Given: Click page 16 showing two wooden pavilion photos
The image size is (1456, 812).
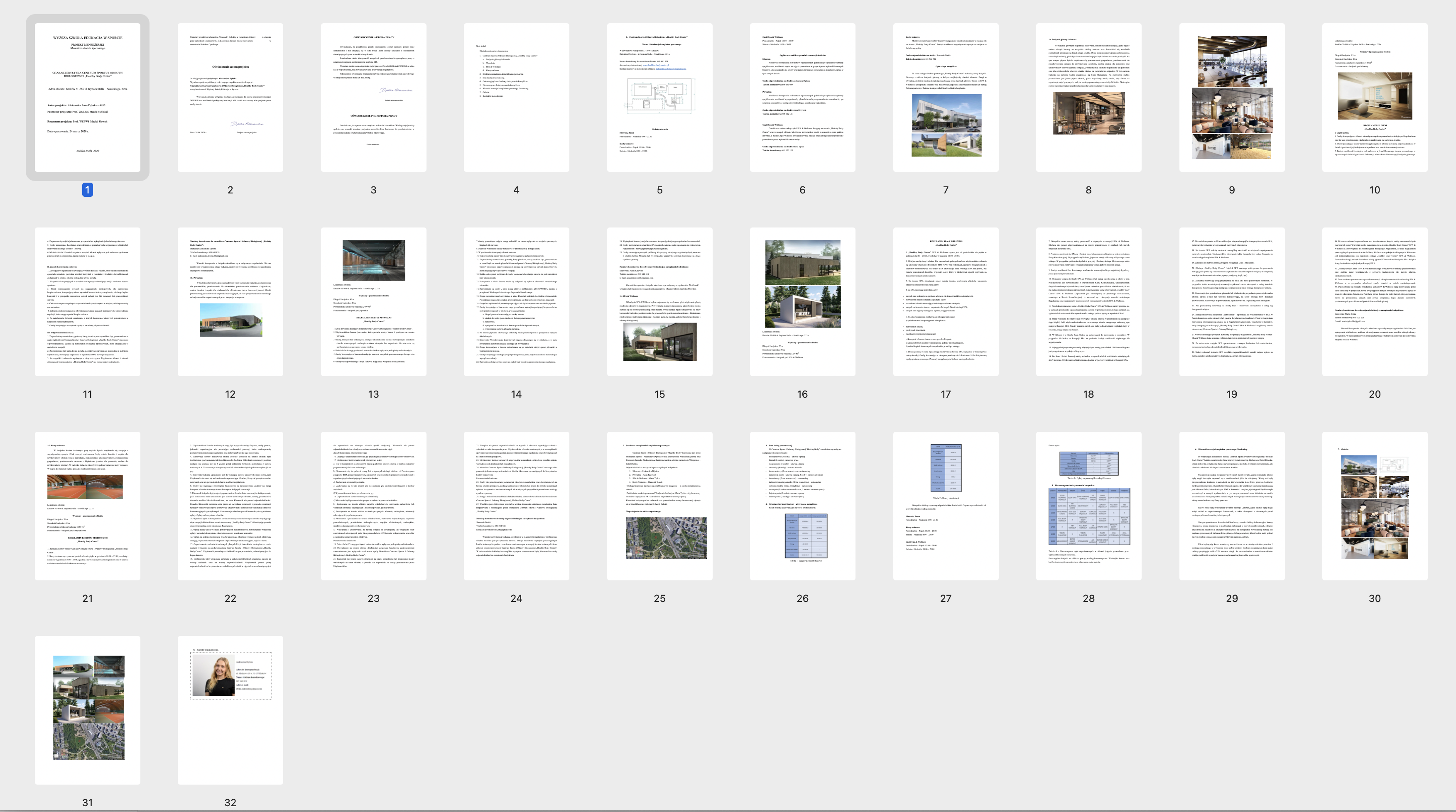Looking at the screenshot, I should click(x=802, y=301).
